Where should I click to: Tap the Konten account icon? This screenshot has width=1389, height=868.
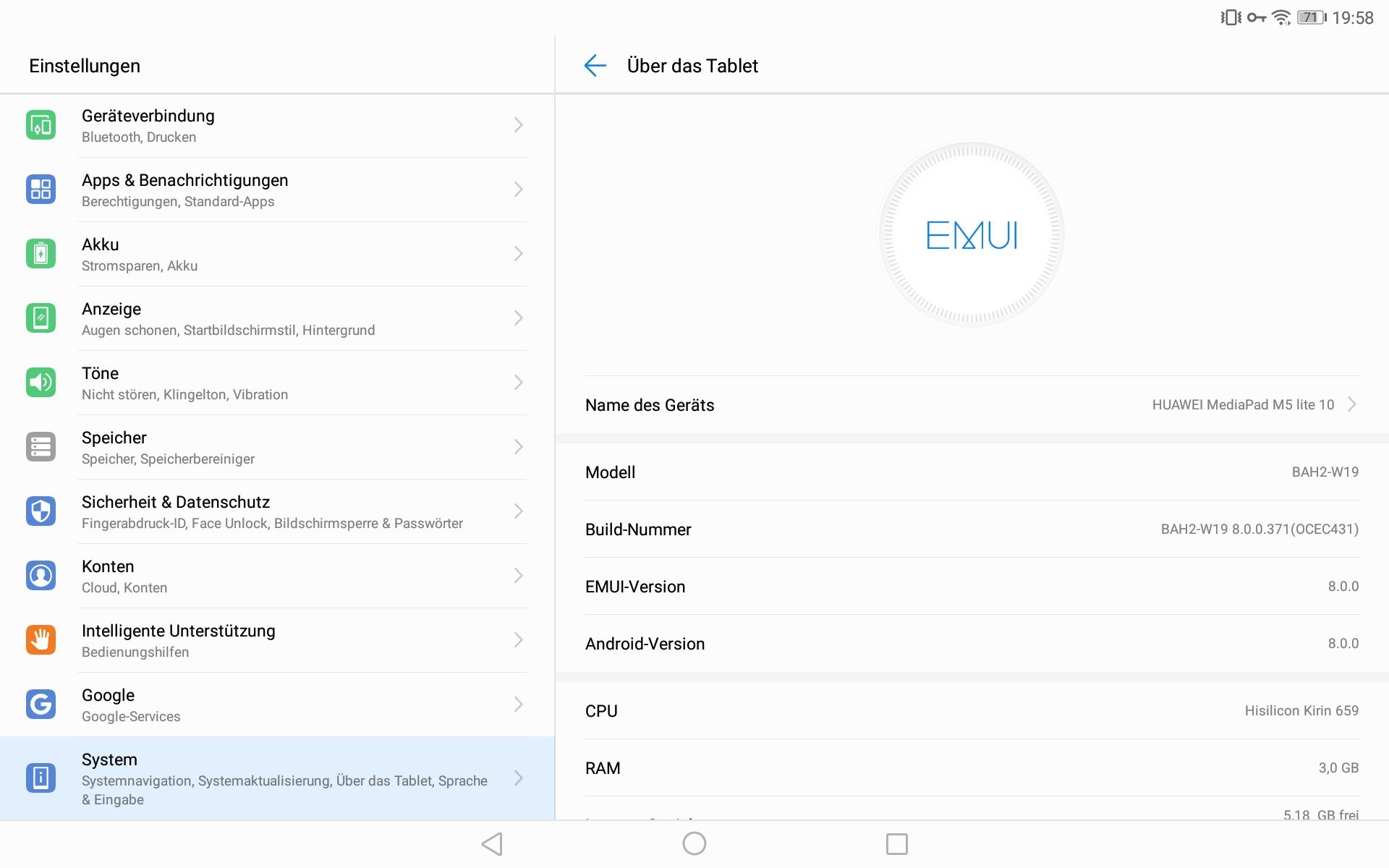coord(41,576)
